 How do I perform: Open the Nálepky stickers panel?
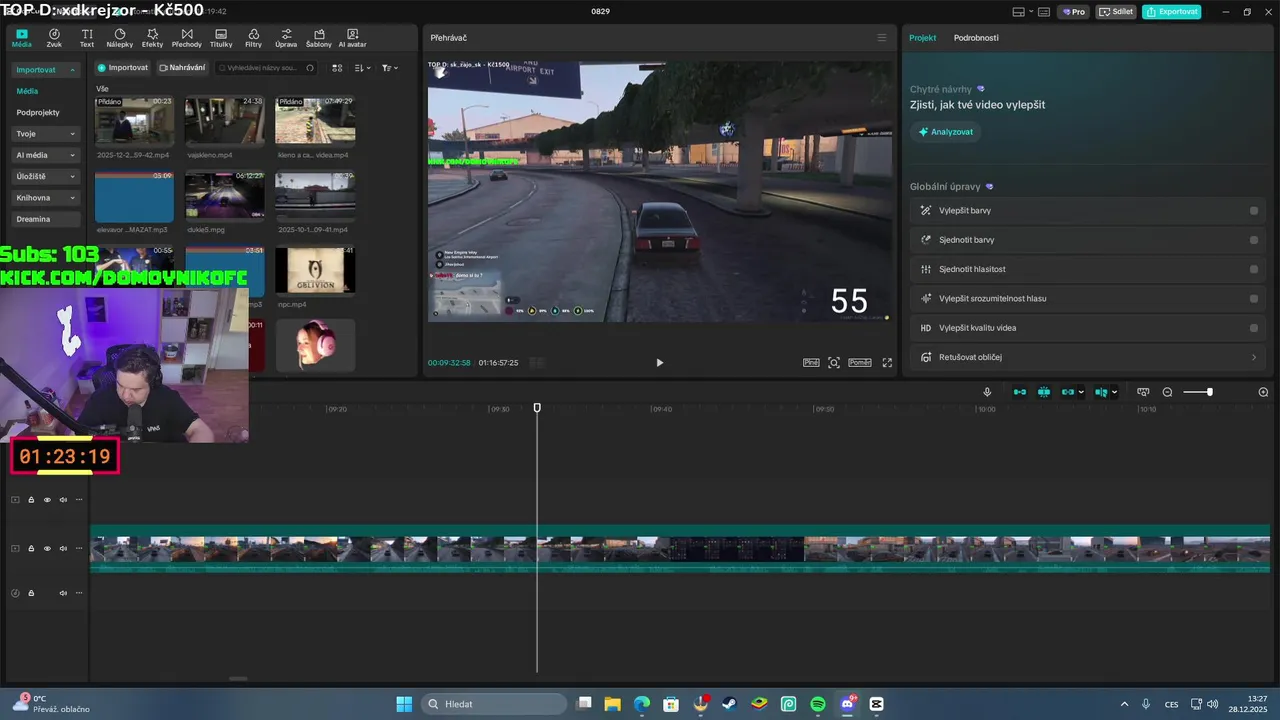(x=119, y=38)
